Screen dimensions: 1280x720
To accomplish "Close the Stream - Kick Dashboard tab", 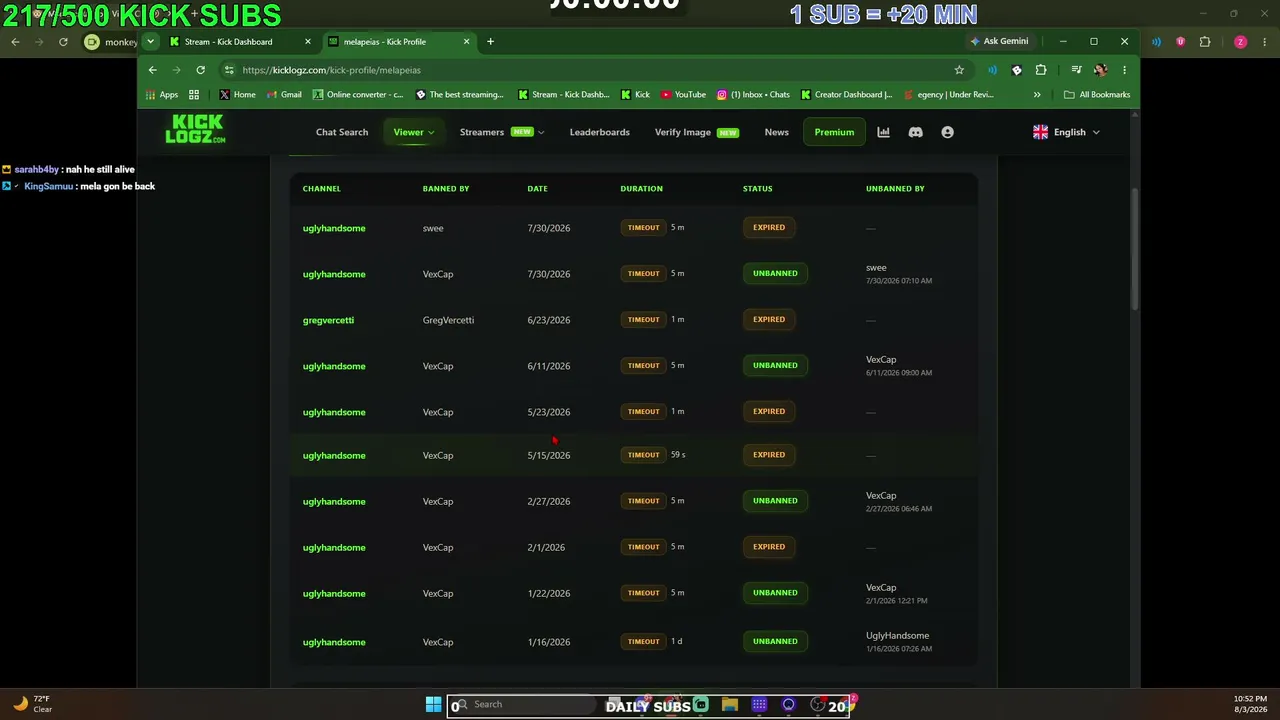I will coord(307,42).
